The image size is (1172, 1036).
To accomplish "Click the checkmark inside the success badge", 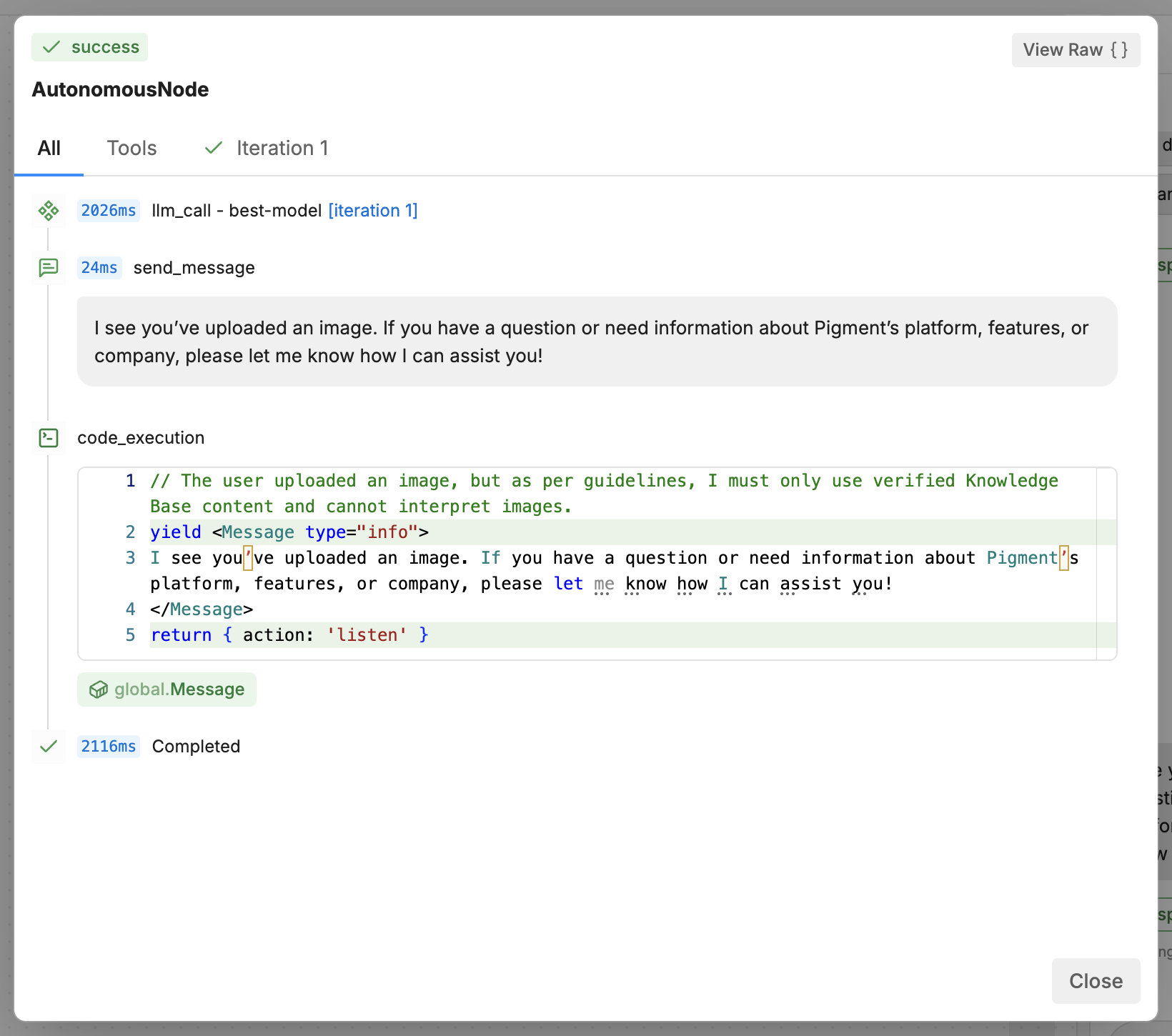I will (50, 46).
